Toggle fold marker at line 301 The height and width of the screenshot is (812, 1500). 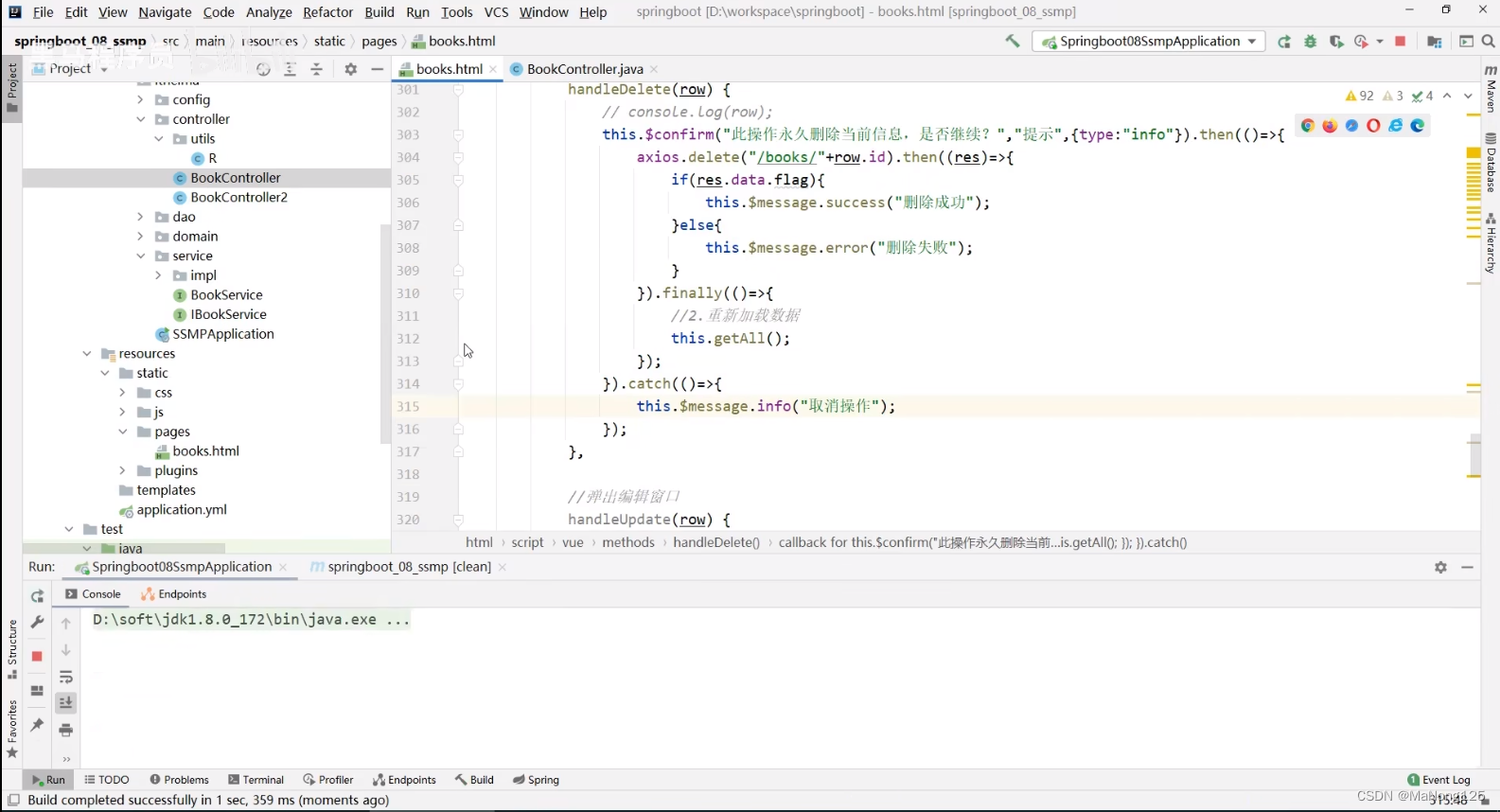coord(458,90)
